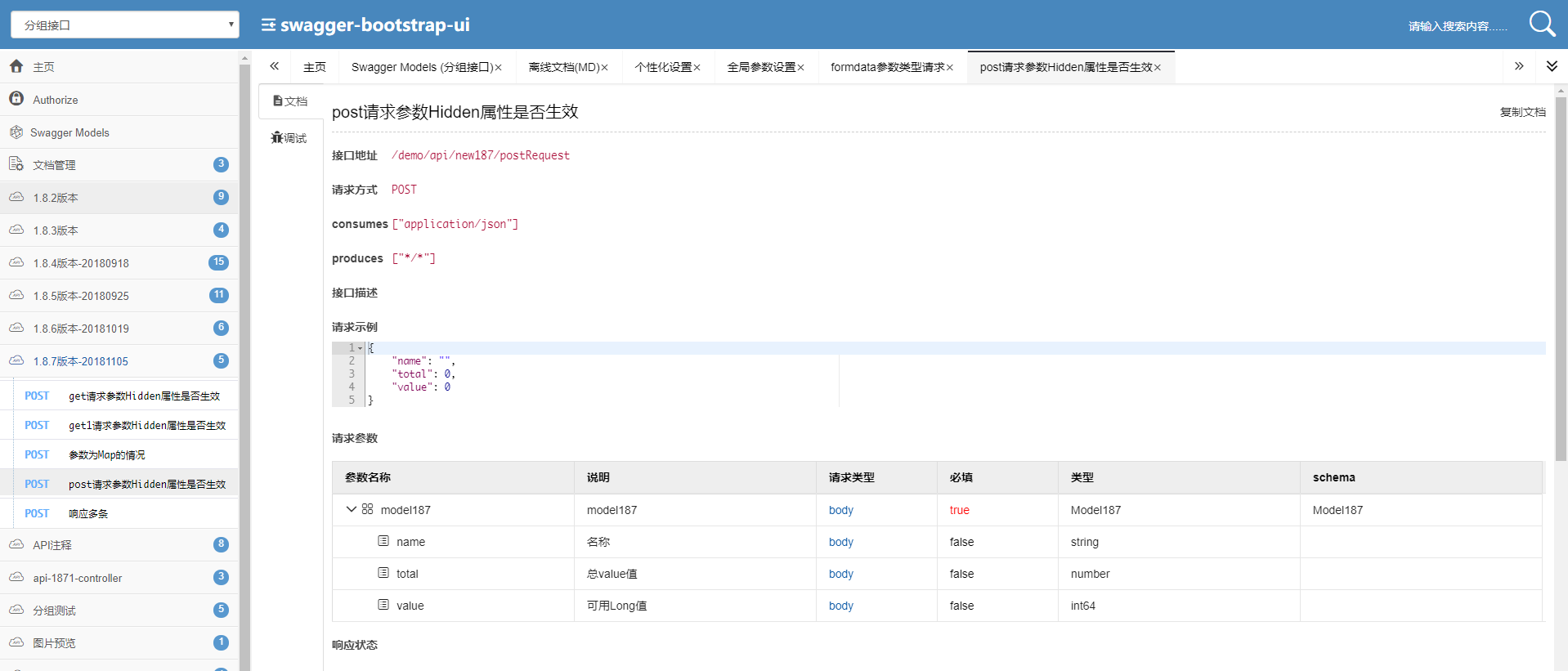The width and height of the screenshot is (1568, 671).
Task: Close the formdata参数类型请求 tab
Action: point(950,68)
